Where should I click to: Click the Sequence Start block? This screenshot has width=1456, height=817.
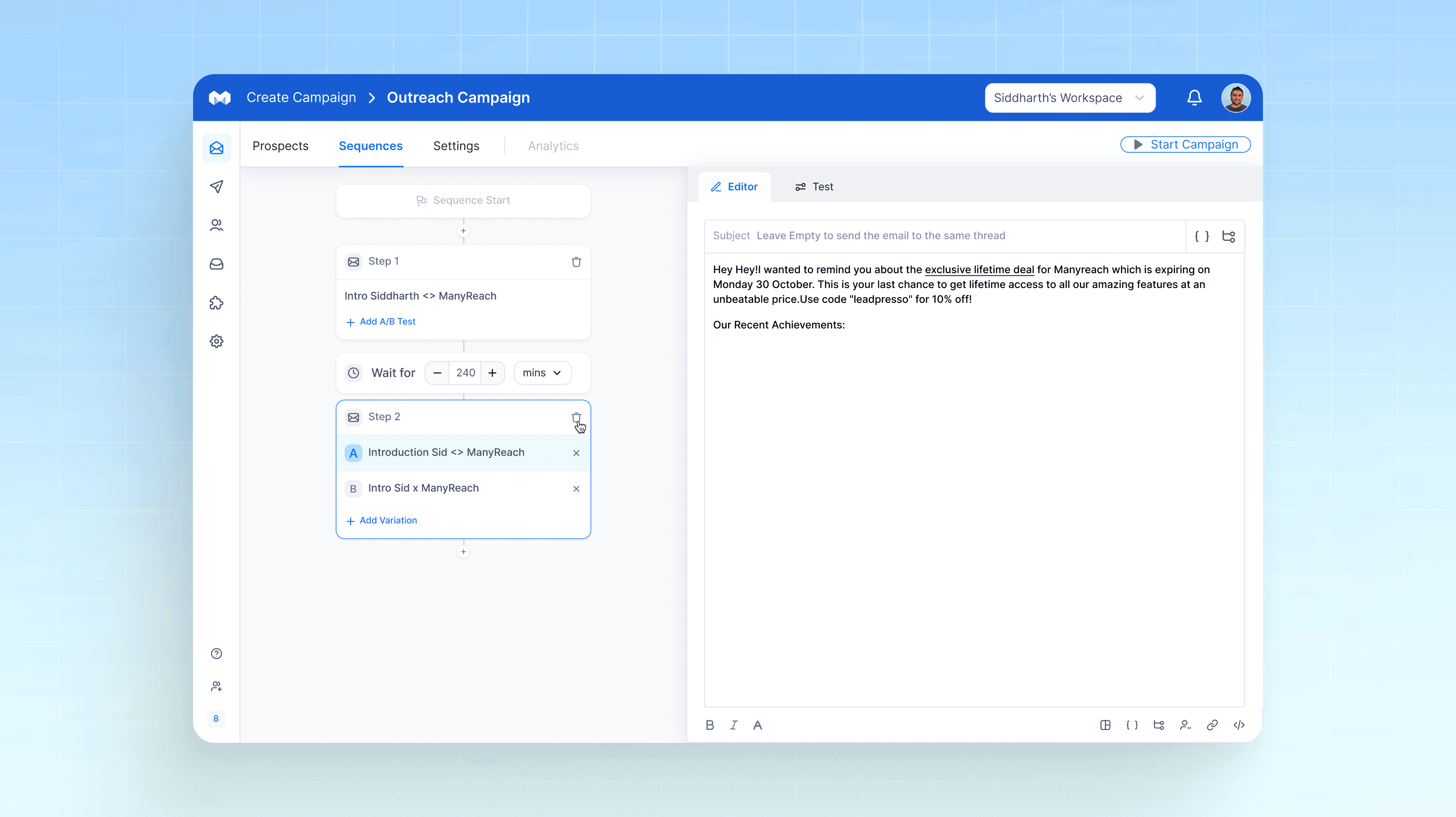(463, 201)
